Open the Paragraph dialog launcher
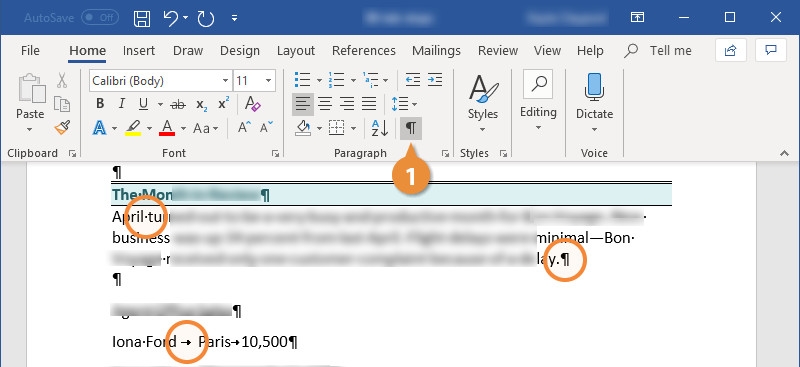Screen dimensions: 800x367 point(445,153)
